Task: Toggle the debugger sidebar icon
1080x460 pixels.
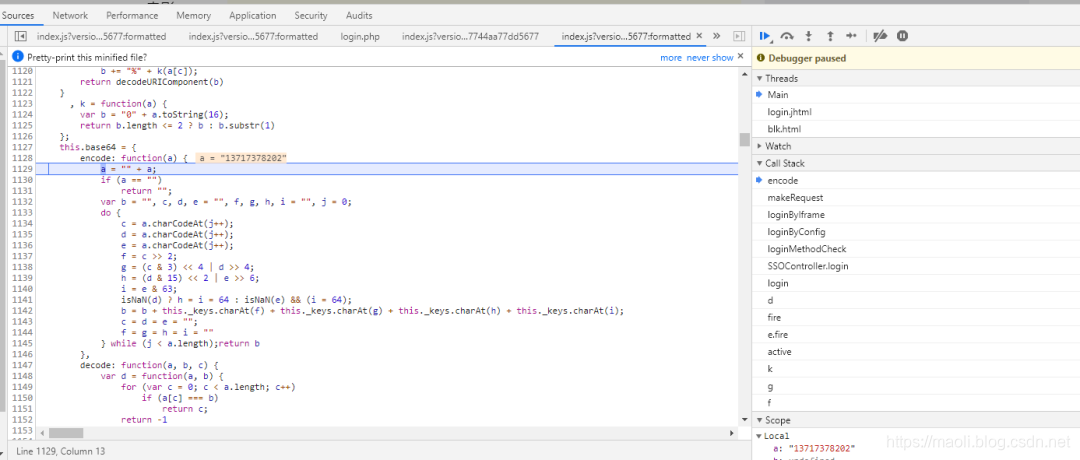Action: (739, 36)
